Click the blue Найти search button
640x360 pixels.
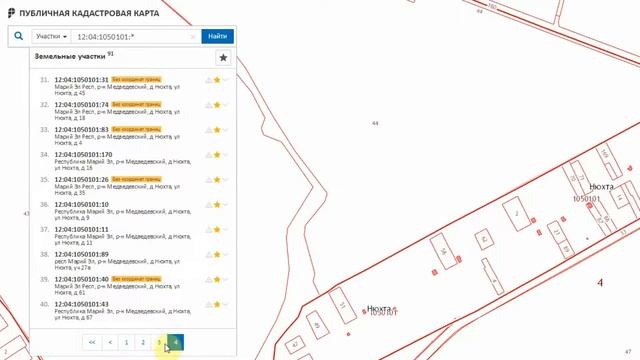[218, 36]
